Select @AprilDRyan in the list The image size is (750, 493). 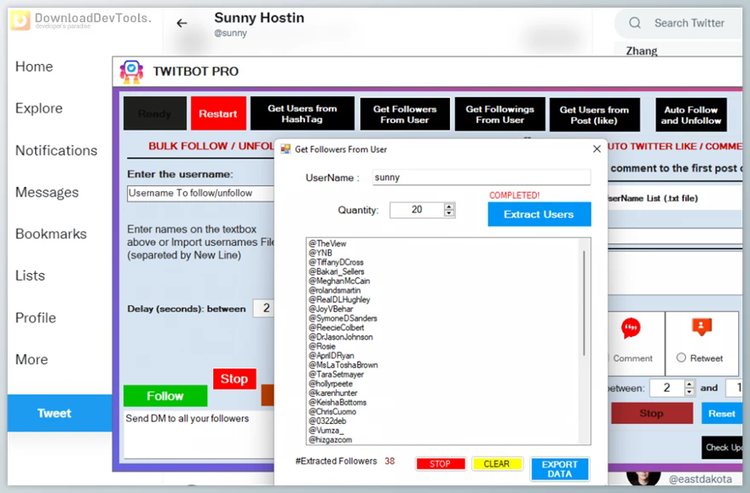[331, 355]
